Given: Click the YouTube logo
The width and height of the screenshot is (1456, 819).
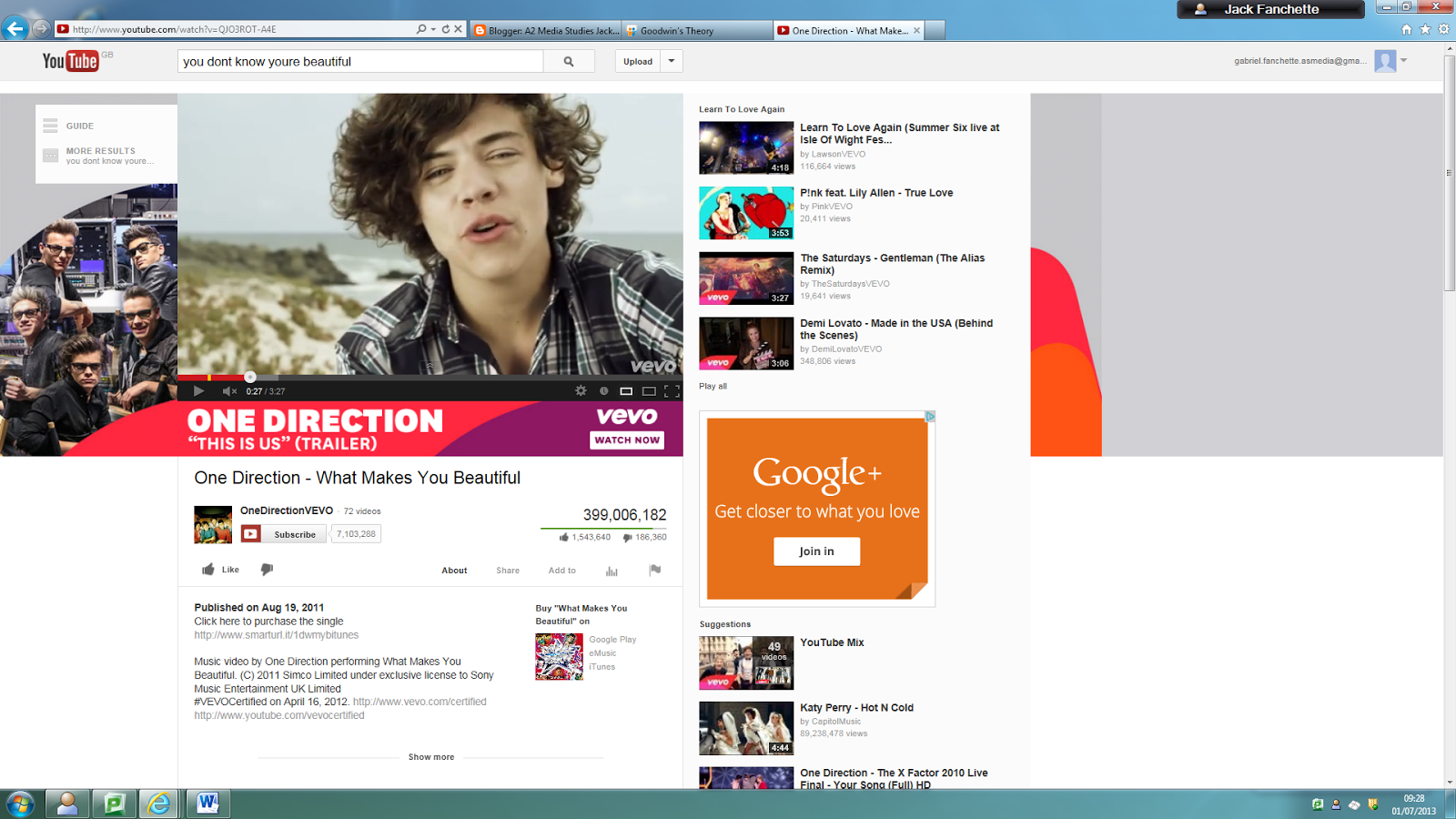Looking at the screenshot, I should (x=71, y=61).
